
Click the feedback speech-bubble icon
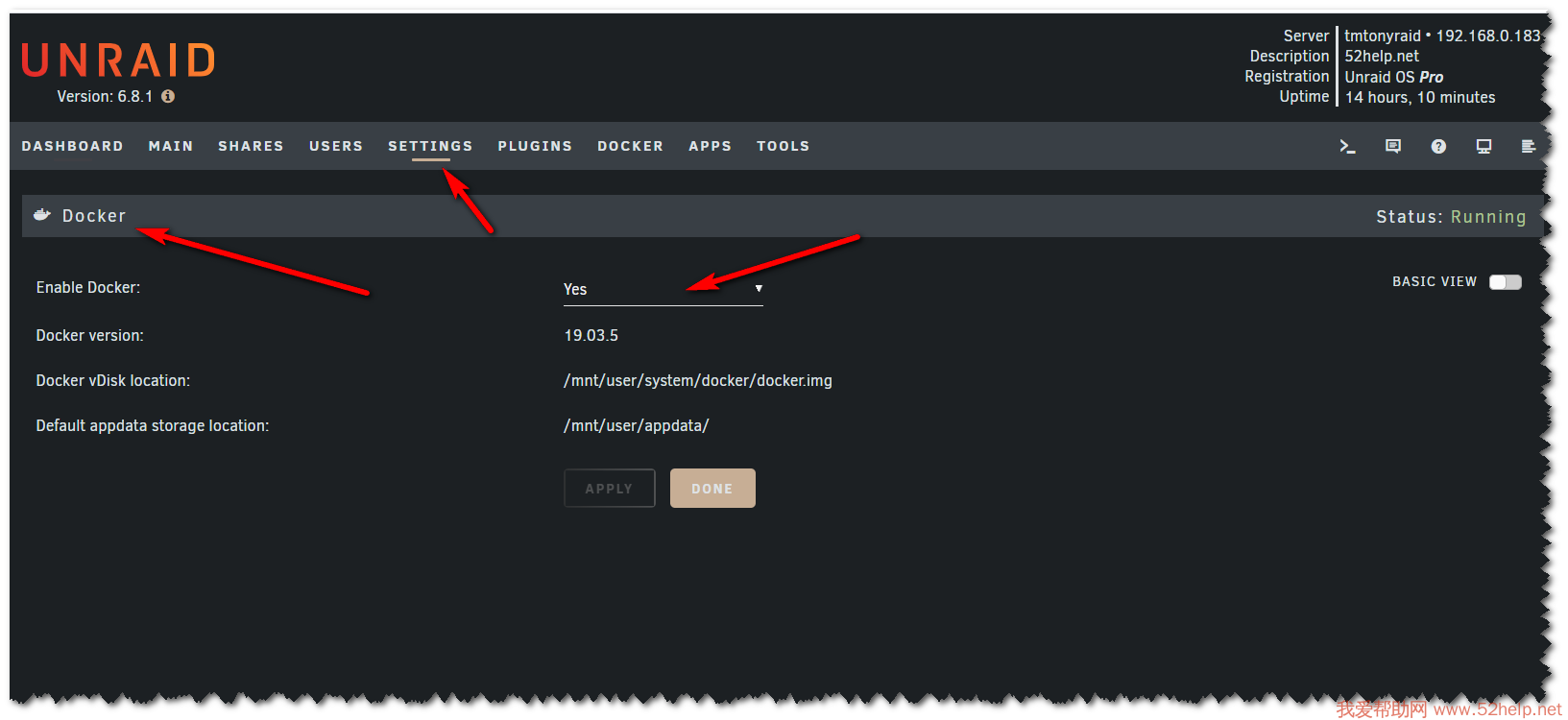[1392, 147]
